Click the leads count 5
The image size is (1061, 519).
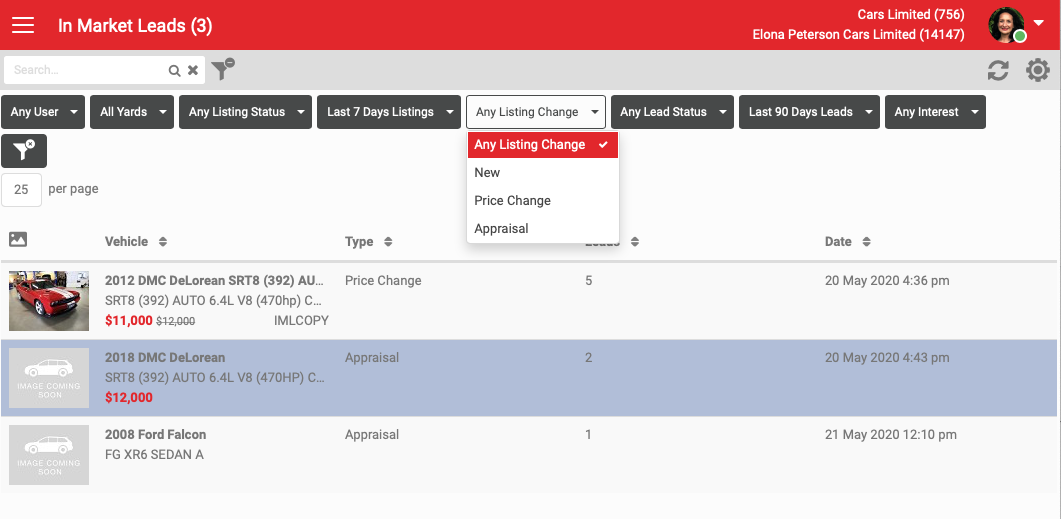coord(589,280)
